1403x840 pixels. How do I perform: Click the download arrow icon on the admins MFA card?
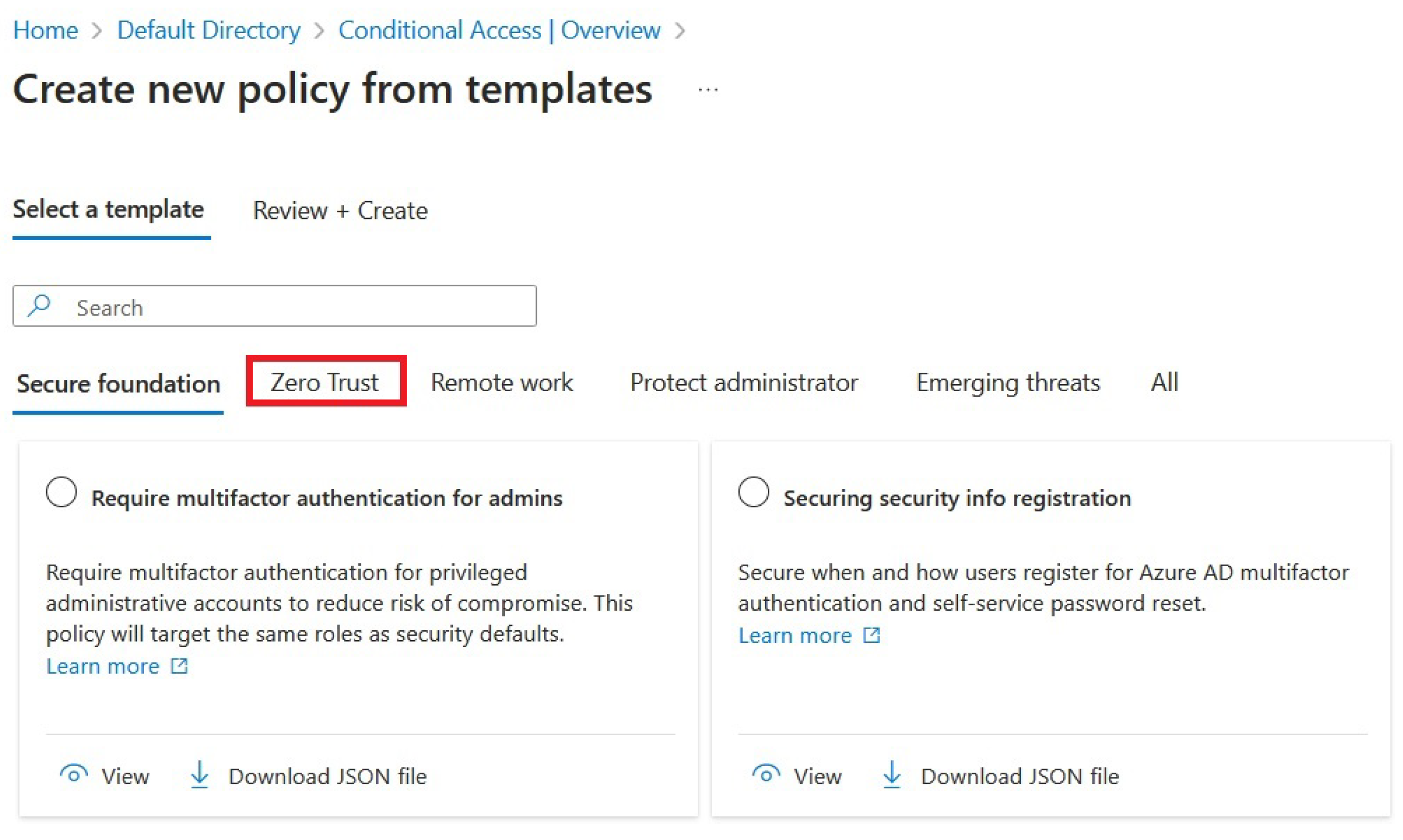(x=199, y=774)
